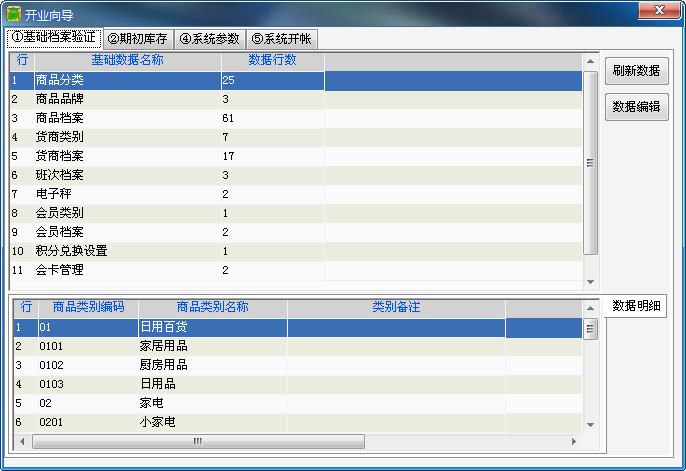Click the 商品类别名称 column header

tap(212, 307)
